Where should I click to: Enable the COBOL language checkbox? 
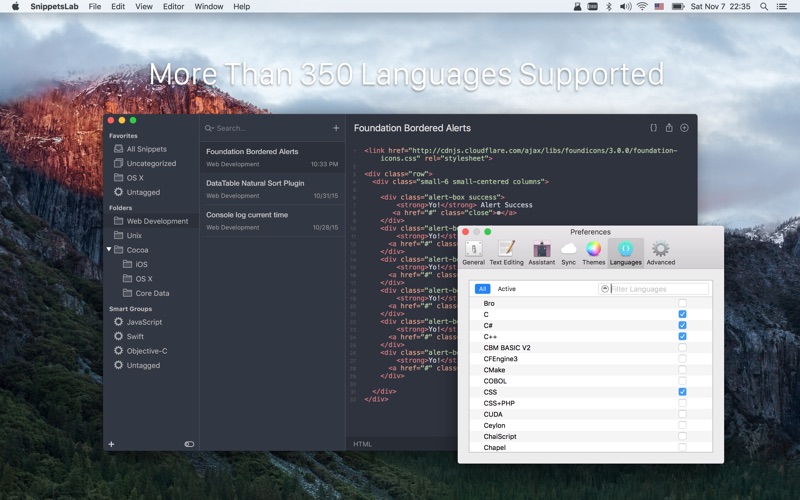coord(682,381)
